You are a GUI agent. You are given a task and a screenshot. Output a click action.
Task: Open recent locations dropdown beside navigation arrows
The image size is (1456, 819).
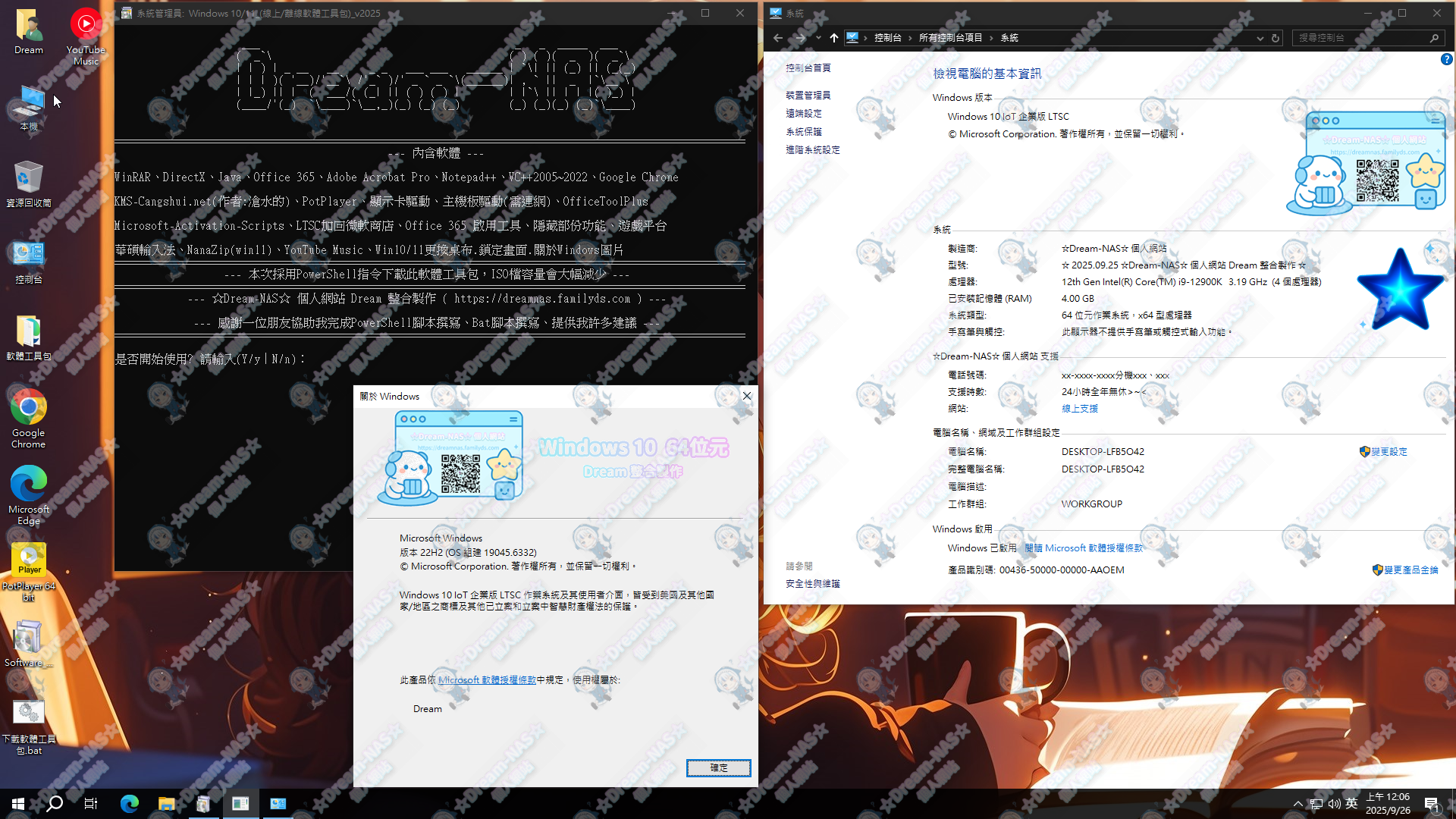(x=818, y=38)
